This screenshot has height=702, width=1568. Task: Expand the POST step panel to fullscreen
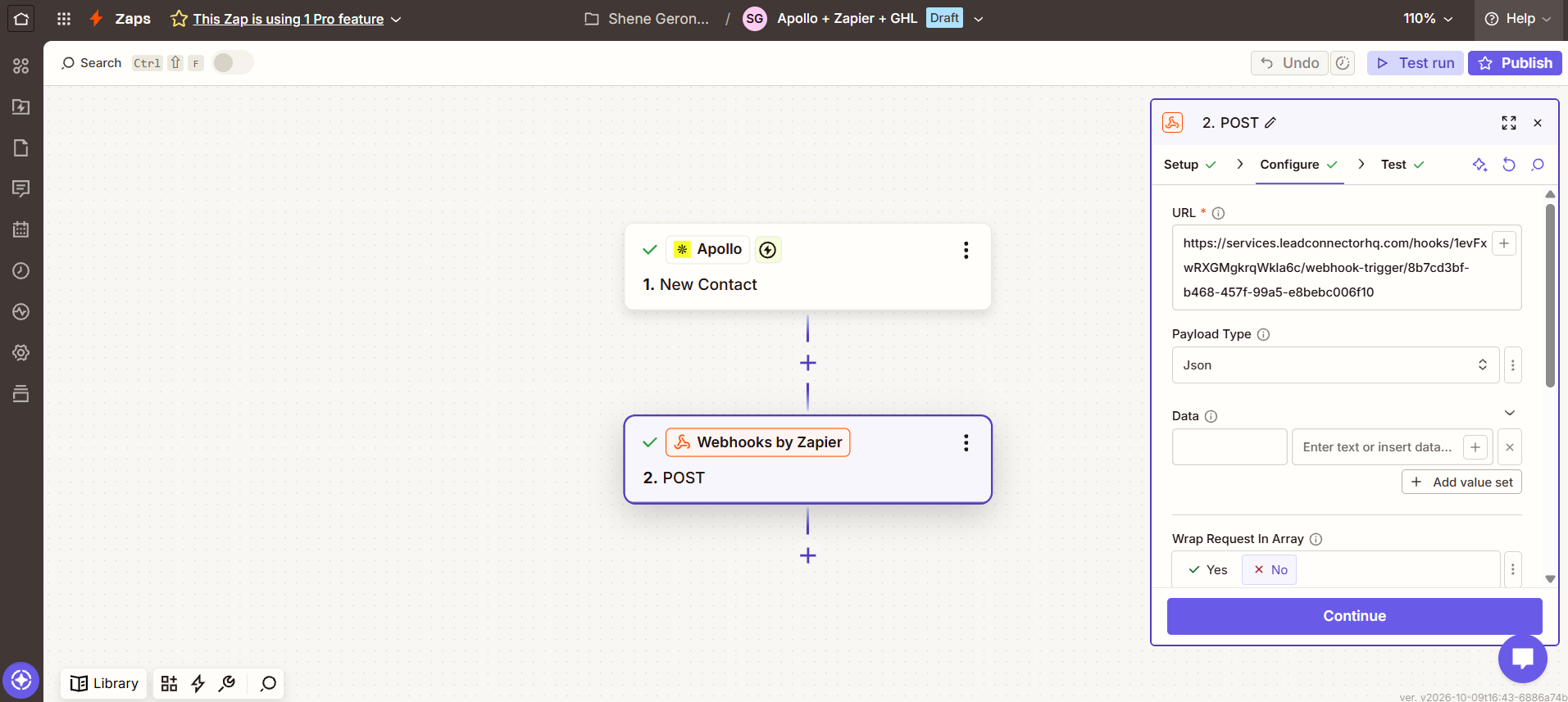(1509, 123)
